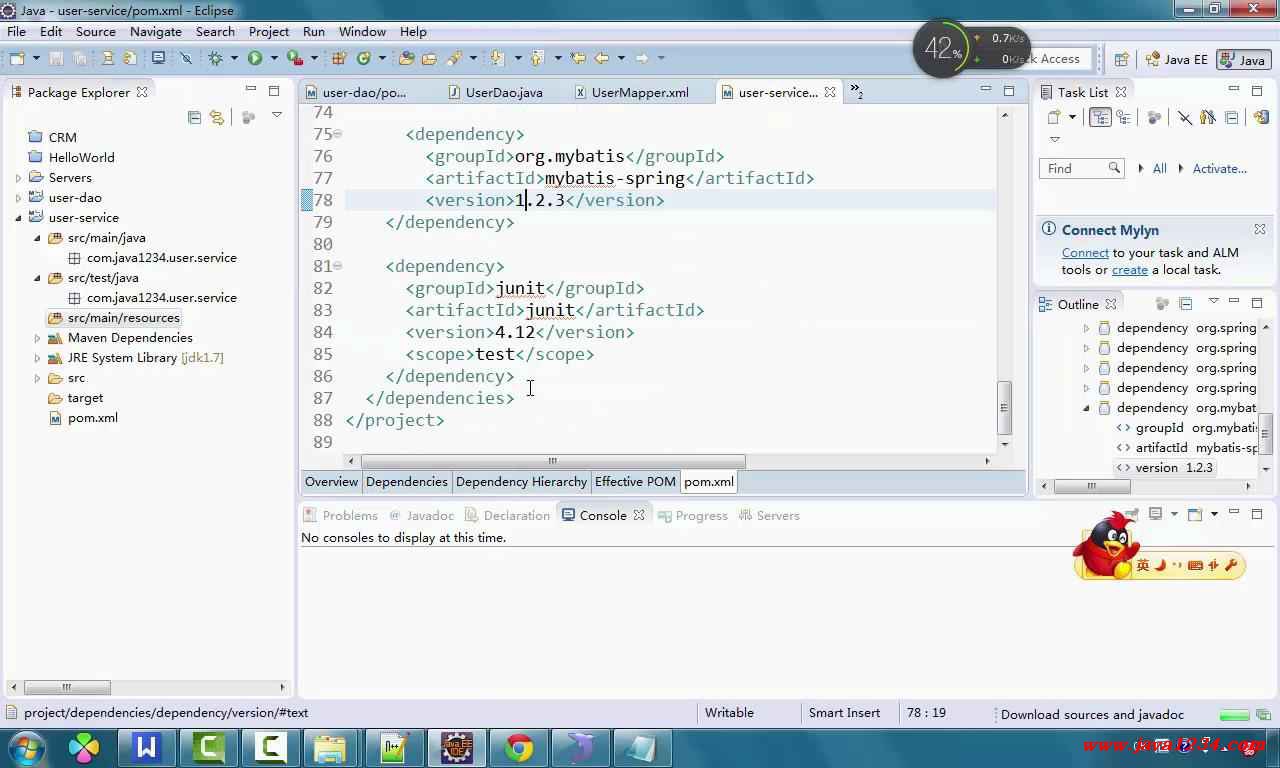Click the Eclipse Java EE IDE taskbar icon
This screenshot has width=1280, height=768.
point(457,747)
